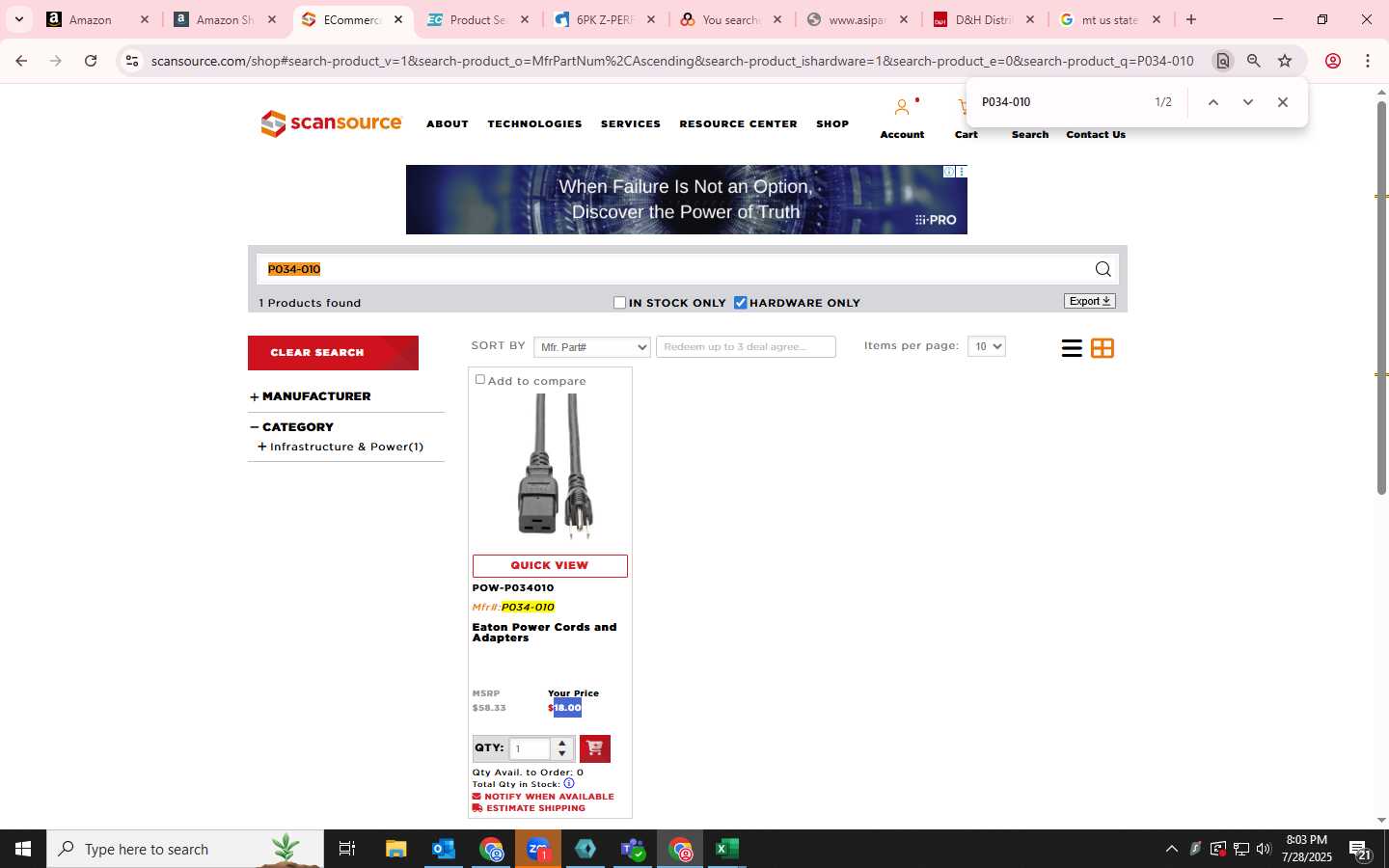Screen dimensions: 1389x868
Task: Open the browser zoom magnifier icon
Action: click(x=1254, y=61)
